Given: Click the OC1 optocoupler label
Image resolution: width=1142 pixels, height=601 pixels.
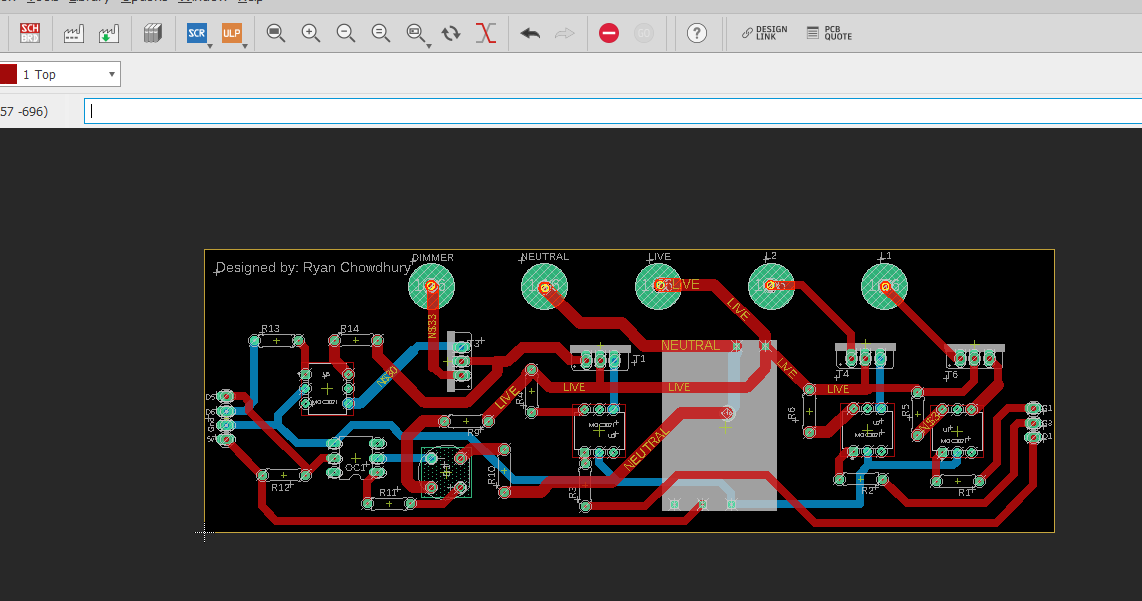Looking at the screenshot, I should 355,468.
